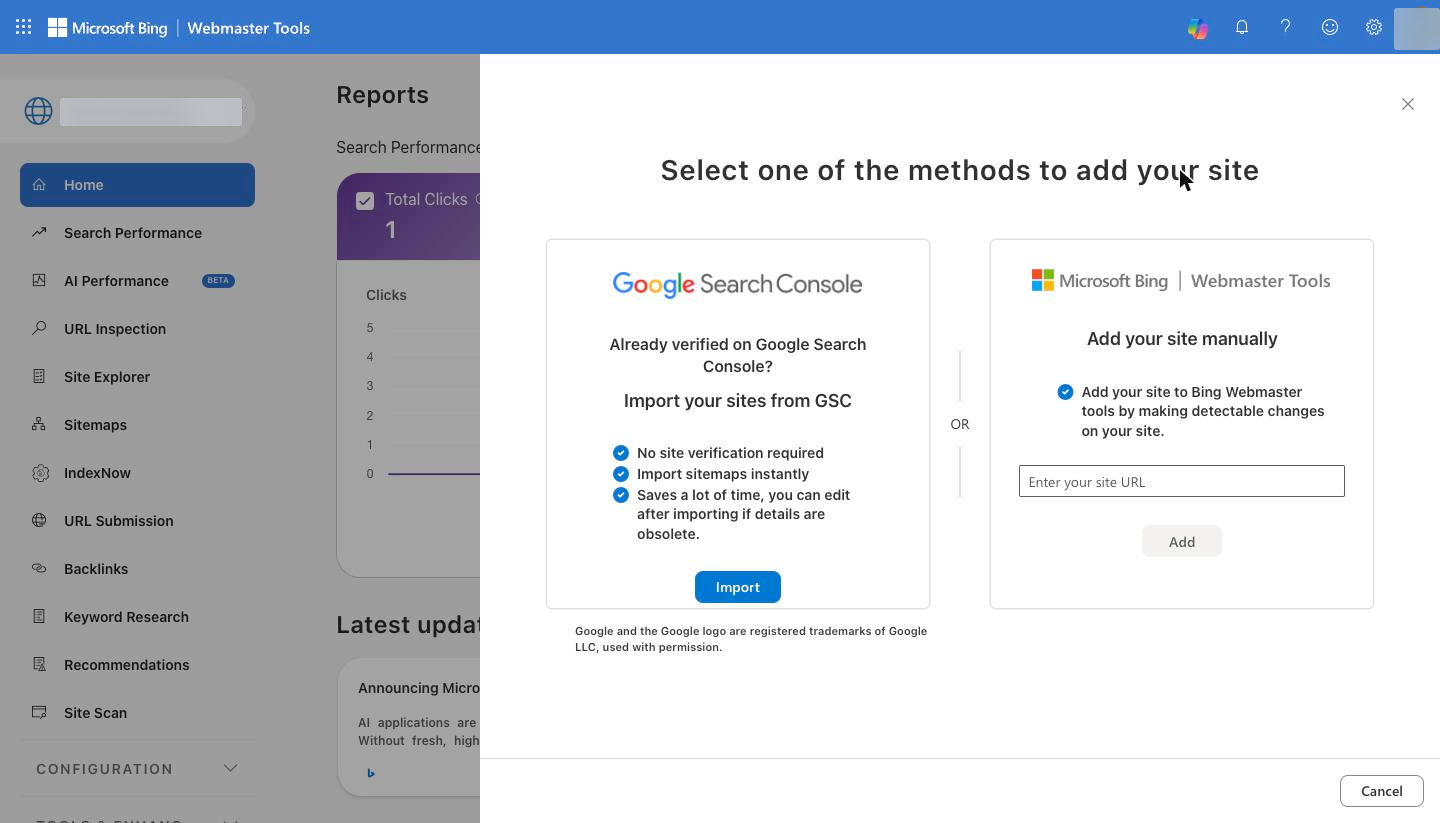This screenshot has height=823, width=1440.
Task: Click the Google Search Console logo
Action: point(738,284)
